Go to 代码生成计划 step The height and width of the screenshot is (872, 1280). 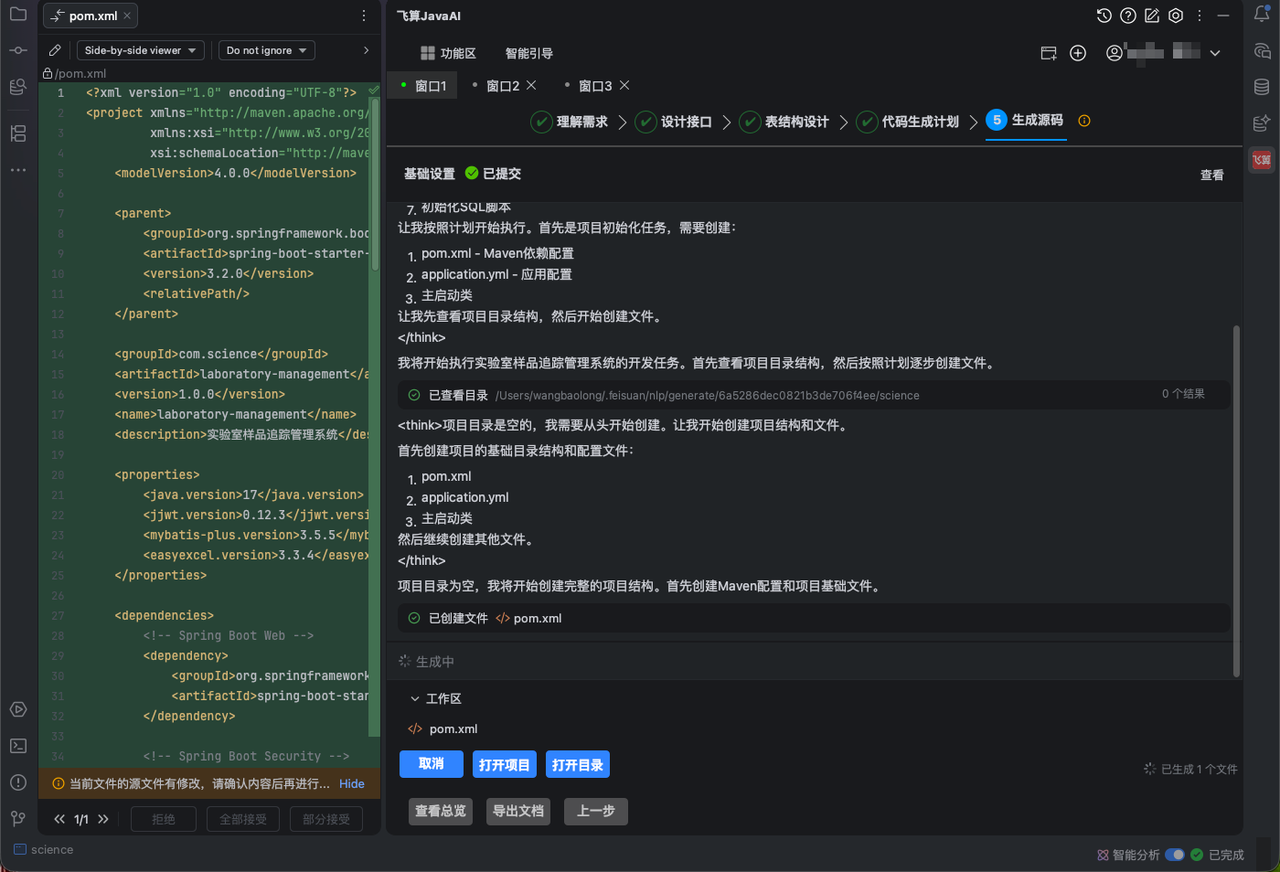(x=907, y=121)
